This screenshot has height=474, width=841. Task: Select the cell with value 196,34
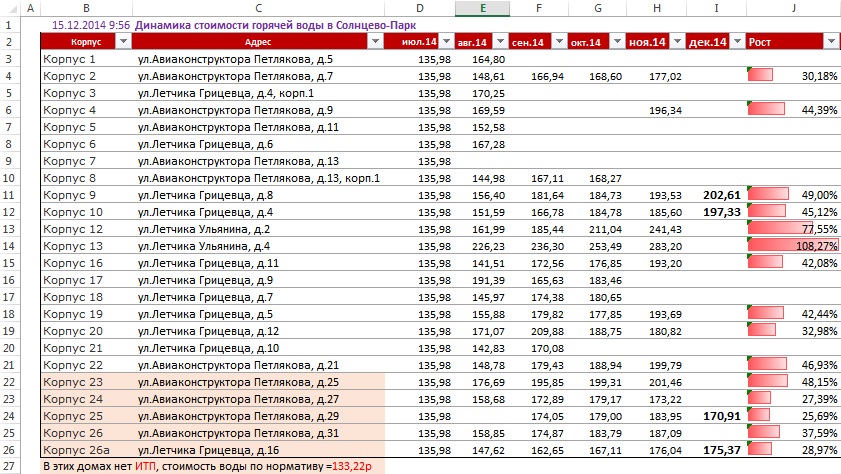pos(656,110)
